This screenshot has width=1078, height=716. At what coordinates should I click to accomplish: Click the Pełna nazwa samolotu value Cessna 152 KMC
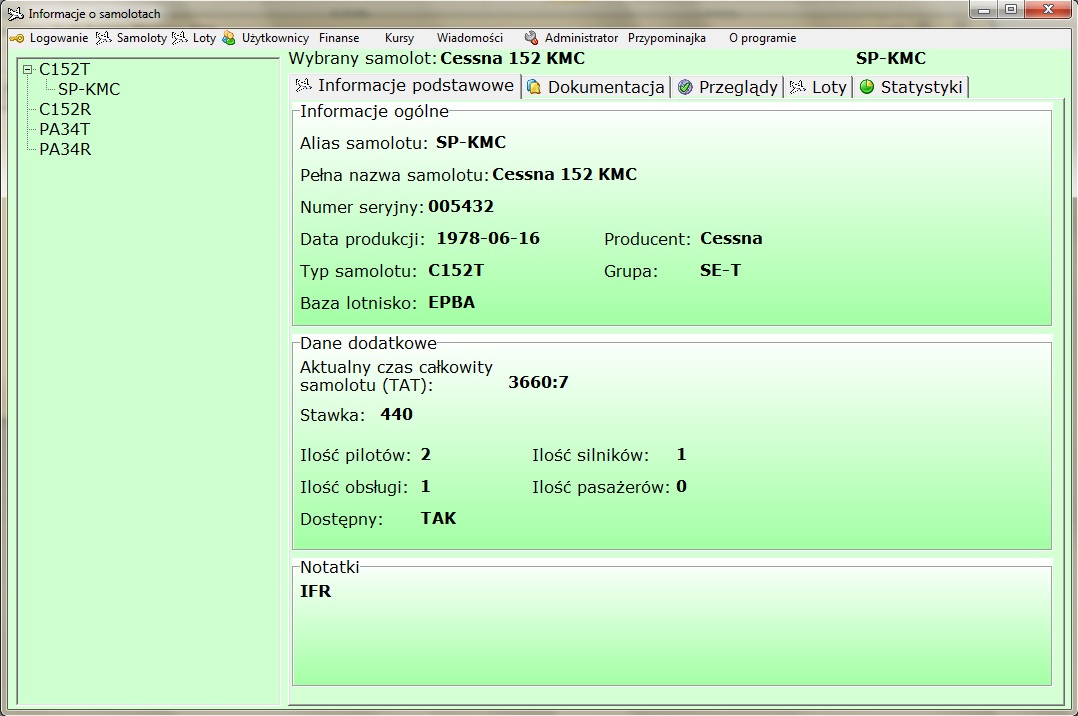pyautogui.click(x=564, y=175)
